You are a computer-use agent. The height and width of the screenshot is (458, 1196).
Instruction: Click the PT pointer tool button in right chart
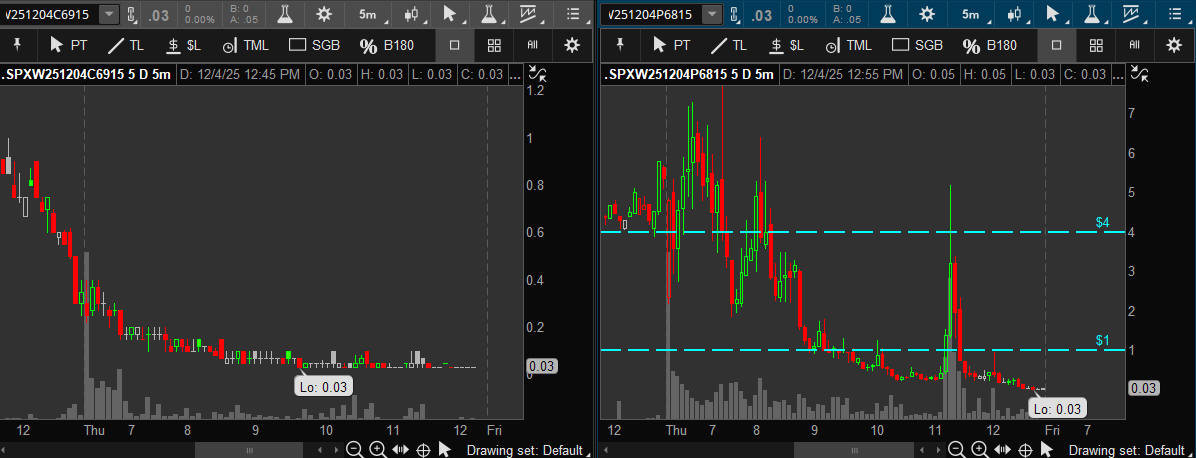tap(671, 45)
